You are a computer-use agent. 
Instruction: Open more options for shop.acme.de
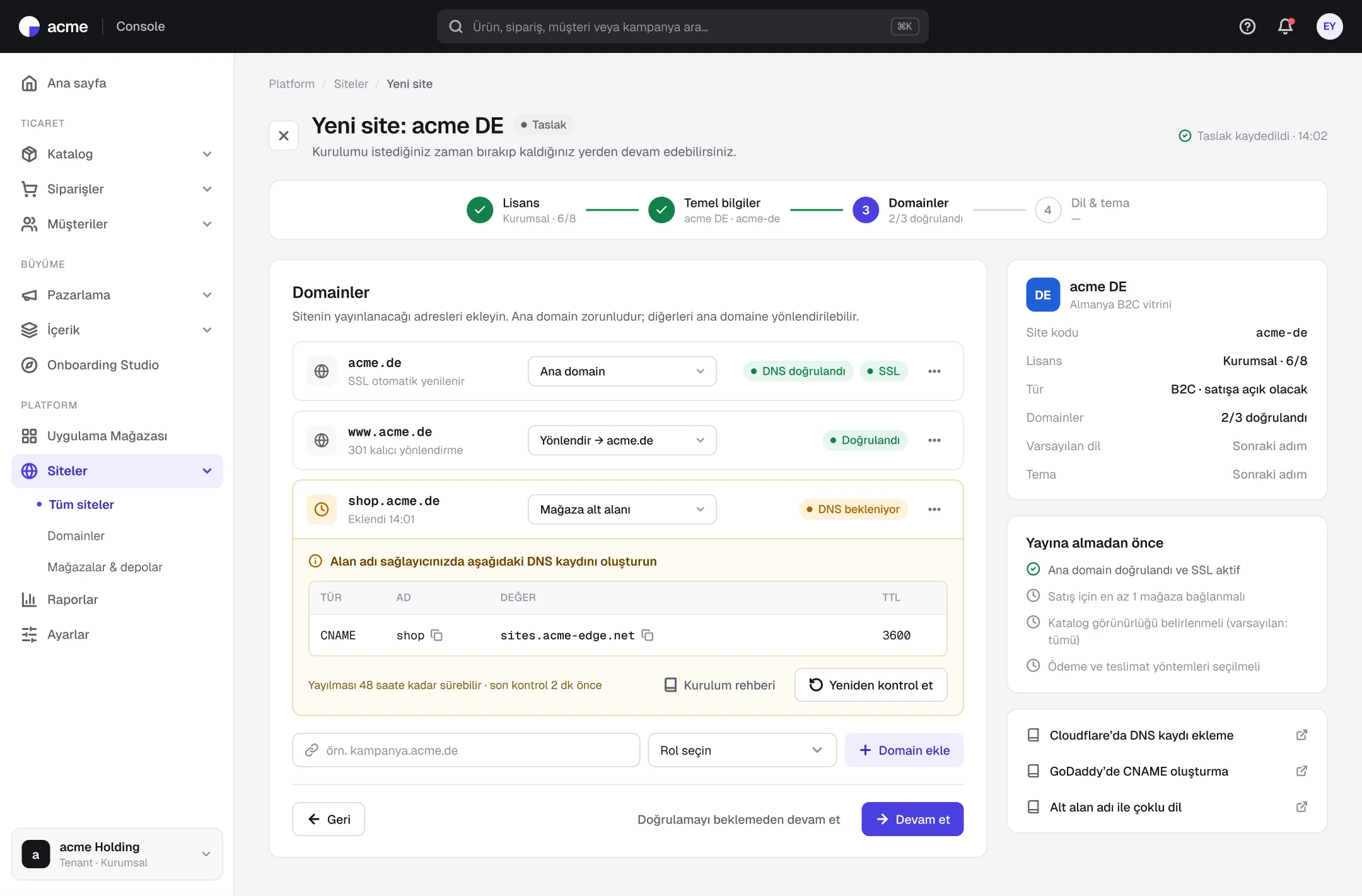934,509
